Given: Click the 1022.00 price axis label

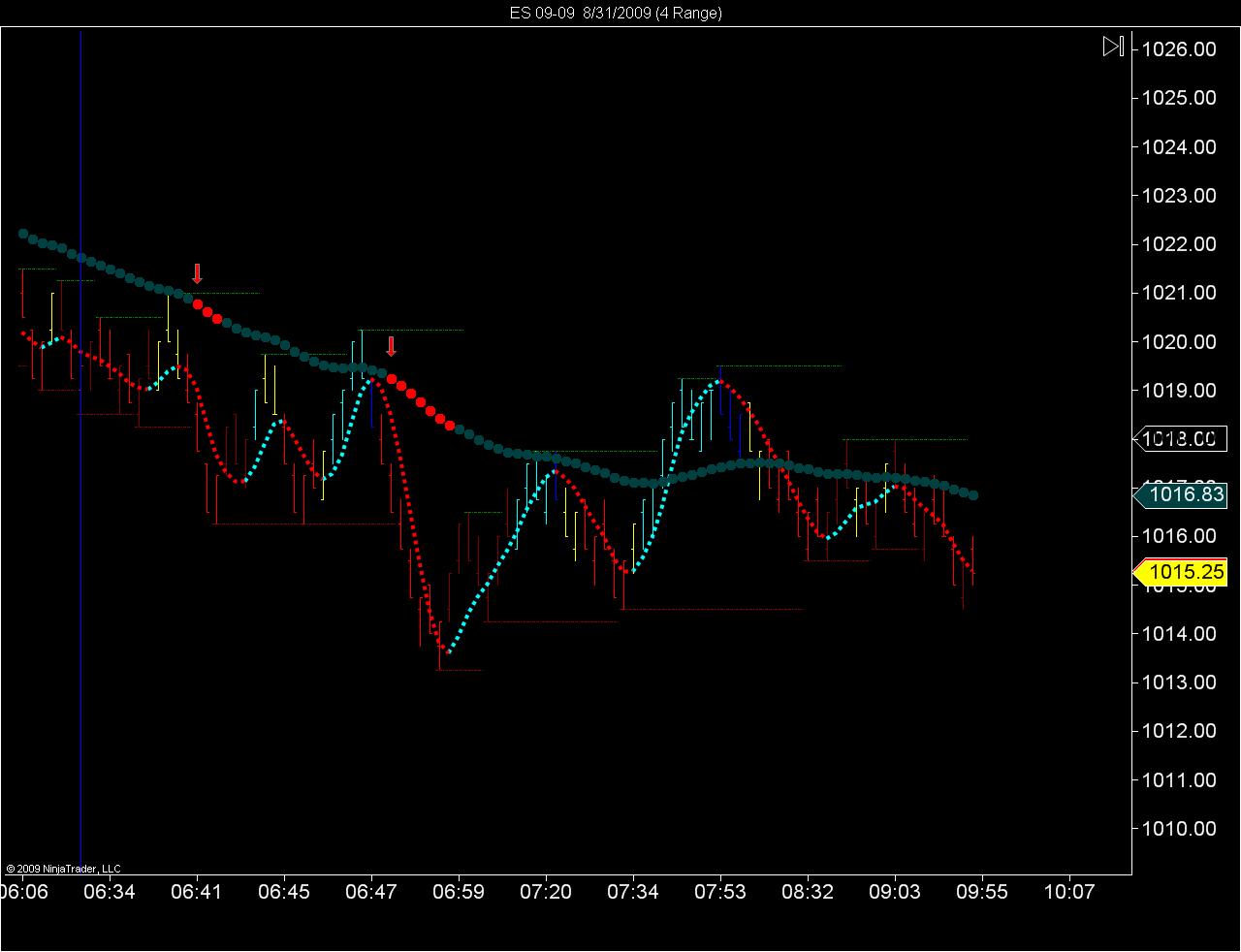Looking at the screenshot, I should (x=1179, y=244).
